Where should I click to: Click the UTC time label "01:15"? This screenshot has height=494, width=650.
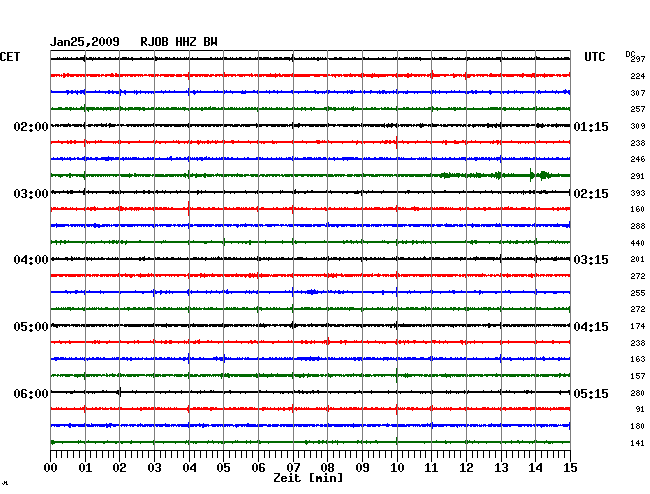click(591, 126)
